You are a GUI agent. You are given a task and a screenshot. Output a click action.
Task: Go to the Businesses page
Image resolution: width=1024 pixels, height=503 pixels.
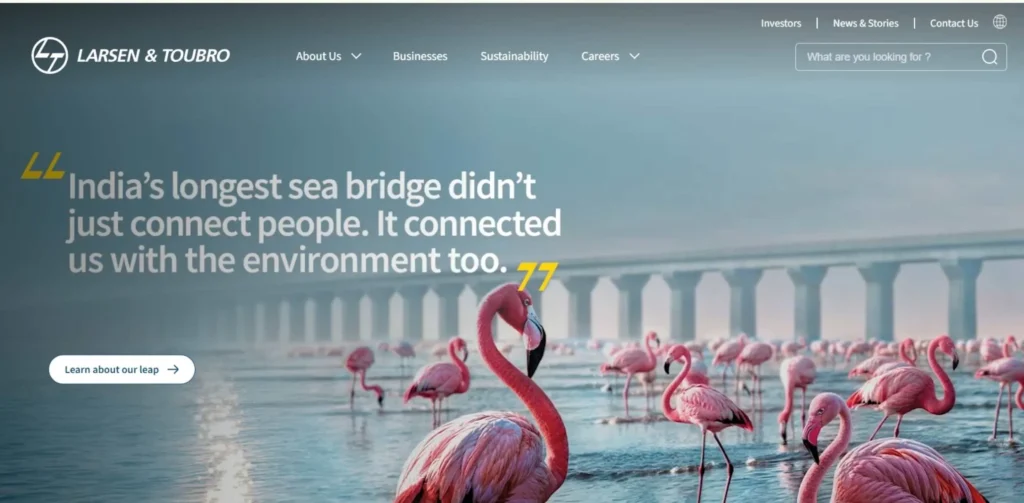point(420,56)
